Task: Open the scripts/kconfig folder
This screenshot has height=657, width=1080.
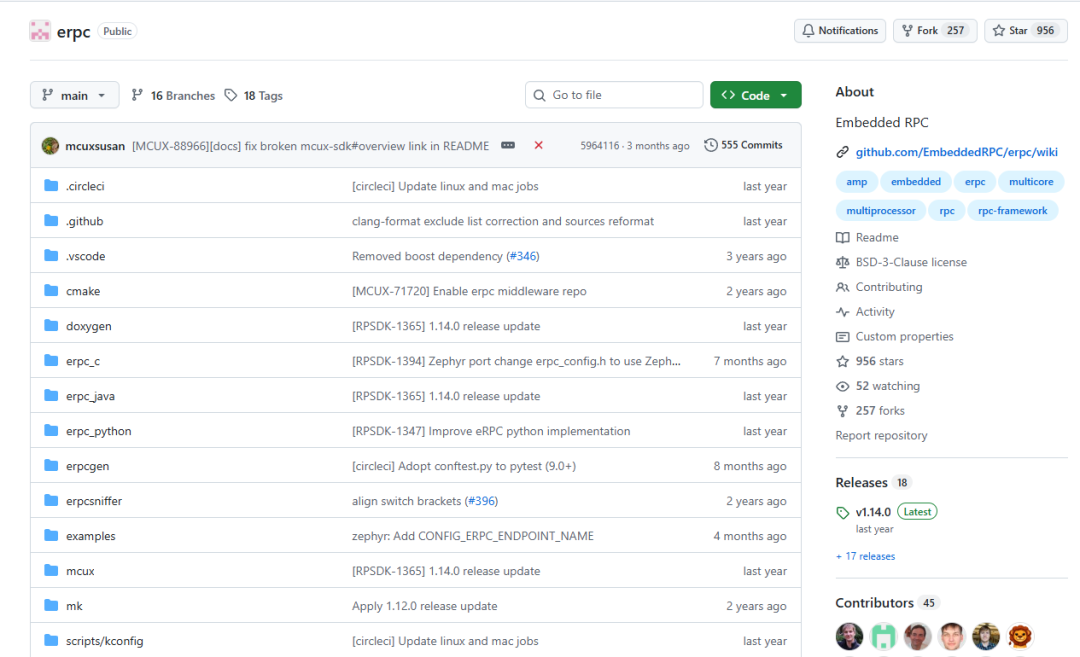Action: (x=105, y=641)
